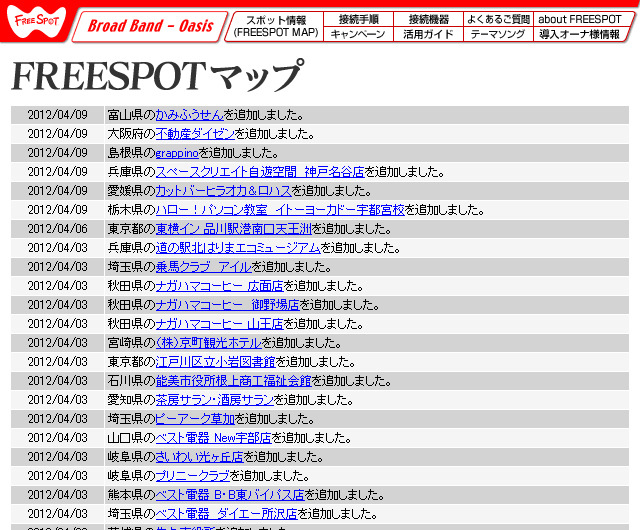The image size is (640, 530).
Task: Open ナガハマコーヒー 山王店 link
Action: pos(220,324)
